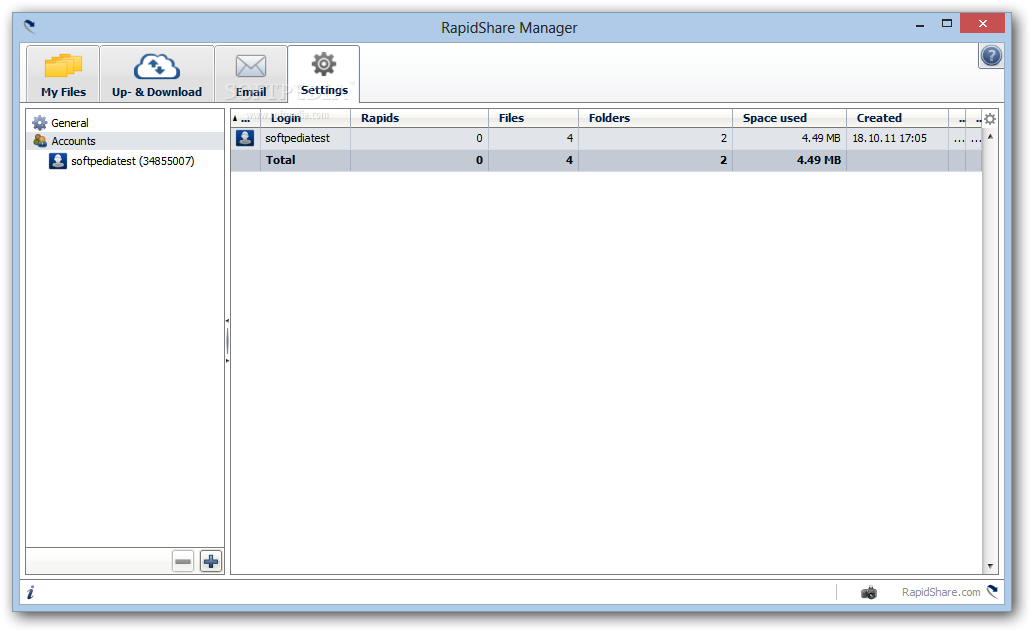Click the camera icon in status bar
Image resolution: width=1032 pixels, height=632 pixels.
point(869,592)
